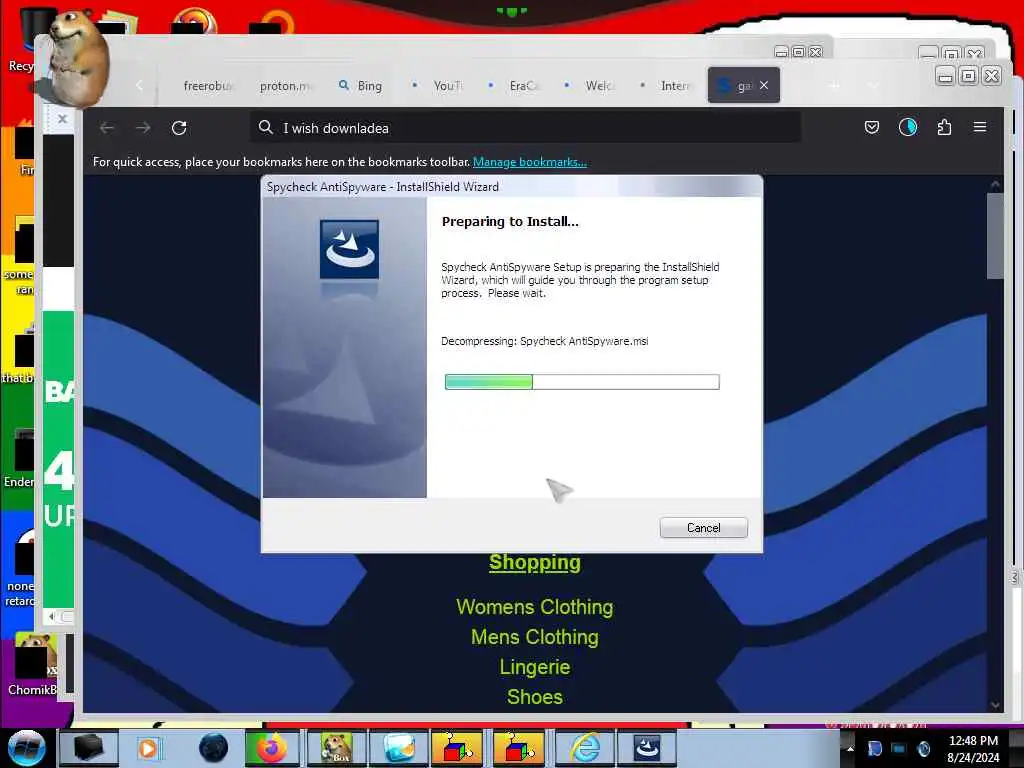This screenshot has height=768, width=1024.
Task: Open the Ender desktop icon
Action: pyautogui.click(x=20, y=459)
